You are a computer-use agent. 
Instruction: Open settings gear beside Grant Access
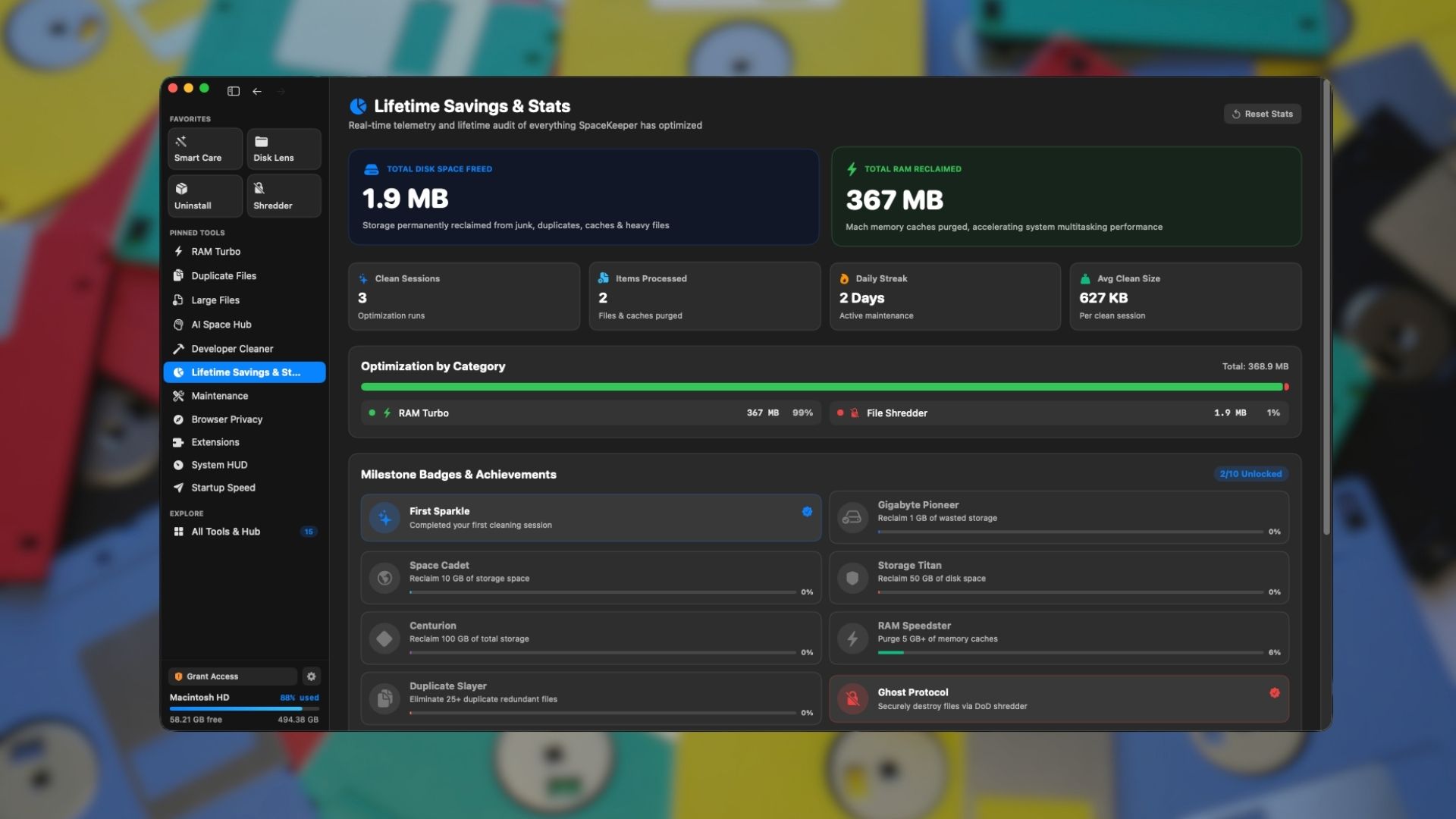311,676
